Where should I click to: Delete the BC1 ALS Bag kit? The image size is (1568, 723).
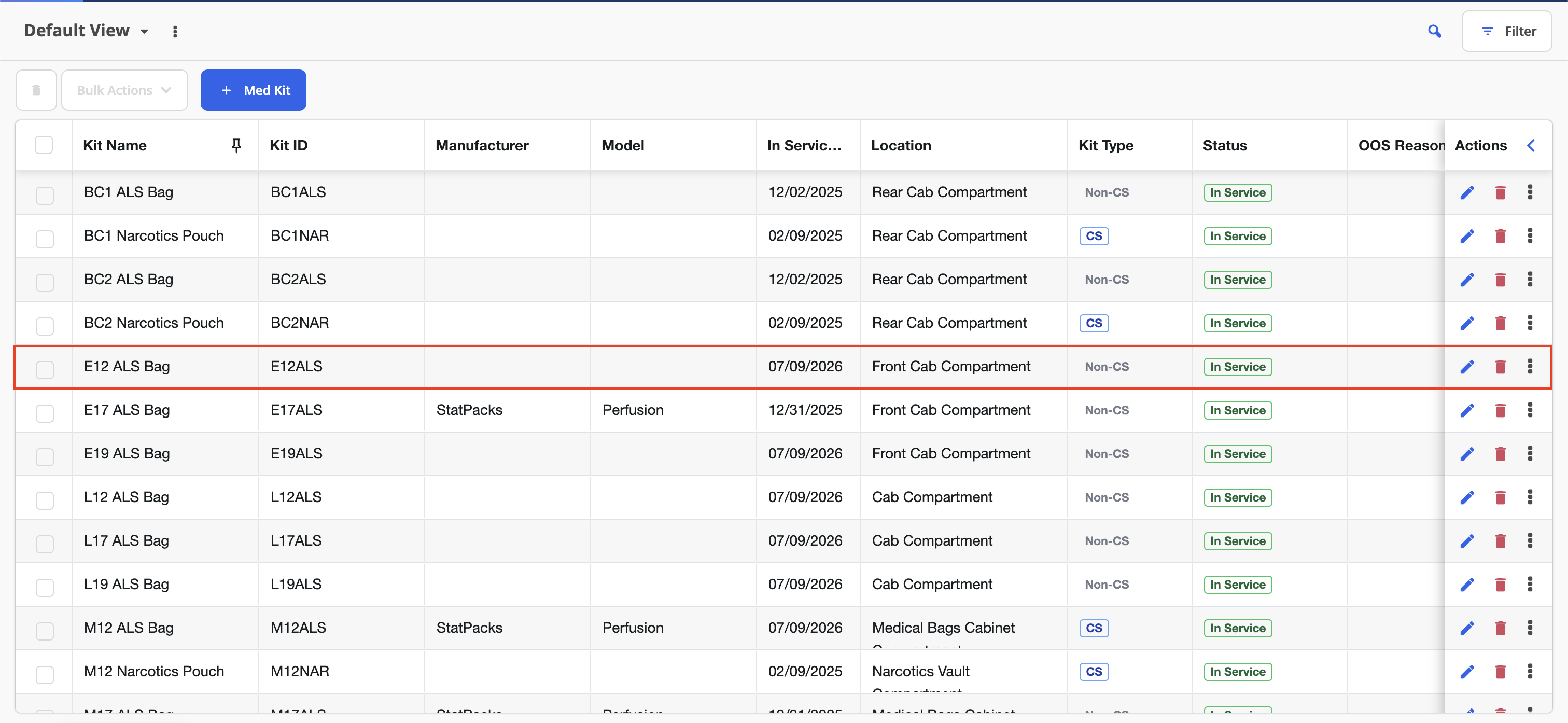[x=1500, y=192]
